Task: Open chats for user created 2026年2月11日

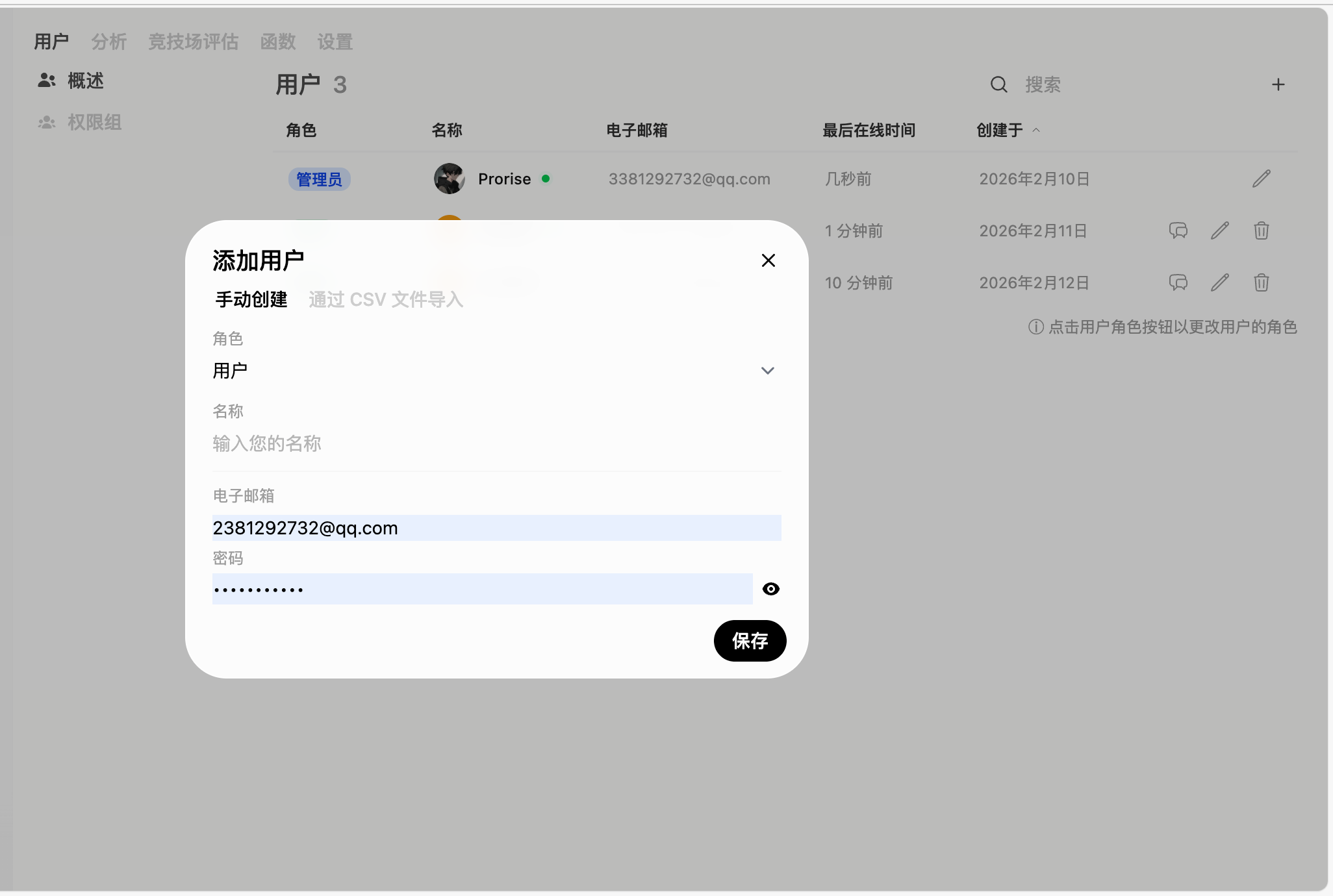Action: click(x=1178, y=230)
